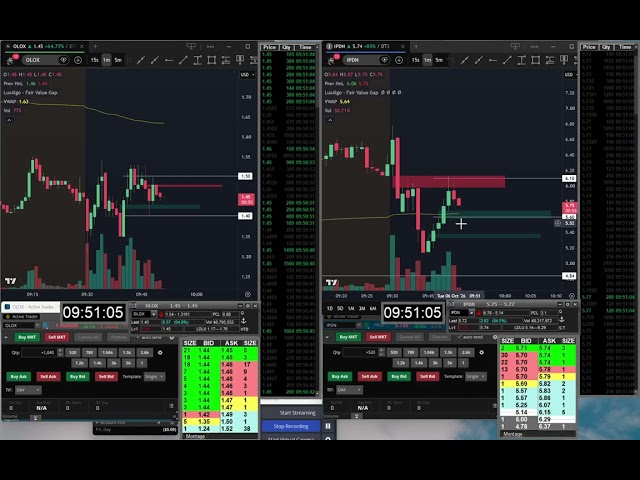The image size is (640, 480).
Task: Select the rectangle tool in IPDN chart toolbar
Action: pos(536,60)
